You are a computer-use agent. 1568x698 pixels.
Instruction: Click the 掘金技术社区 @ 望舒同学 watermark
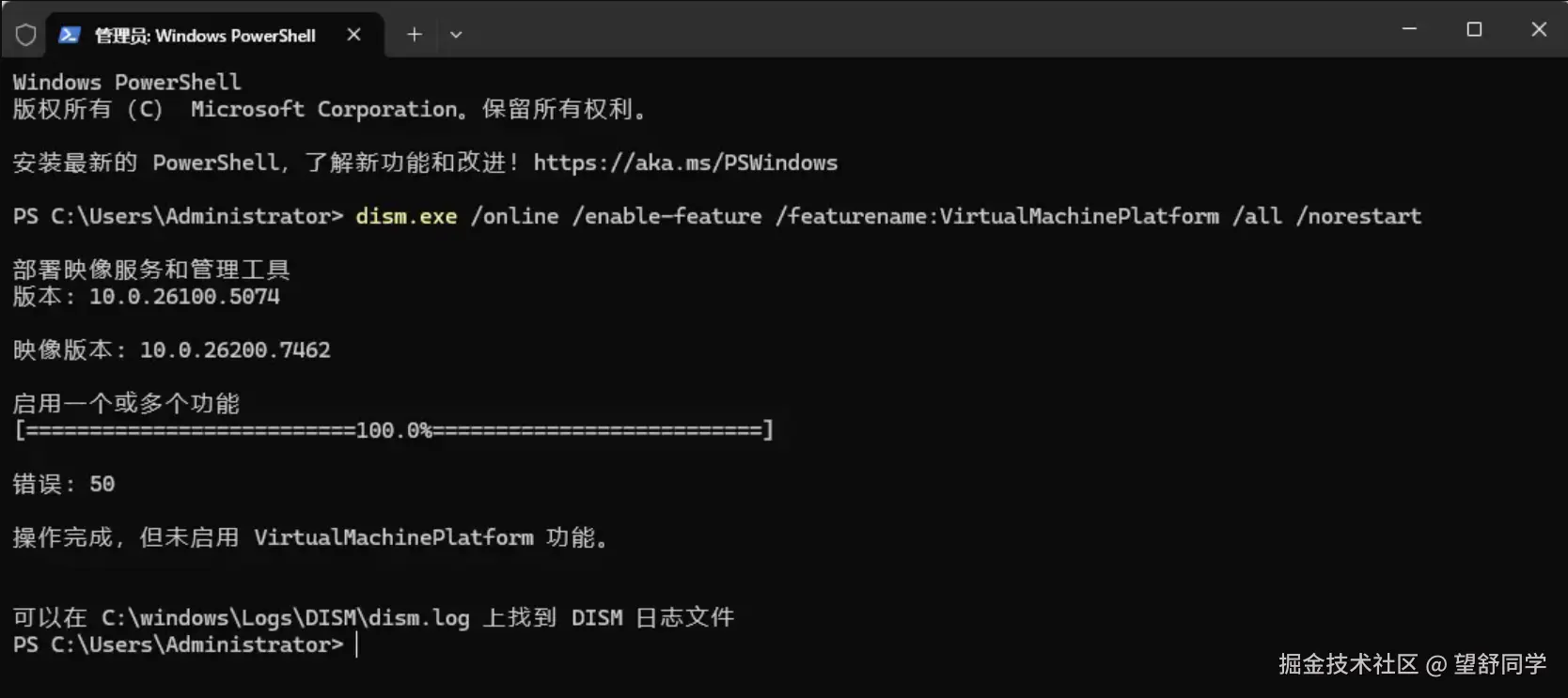(1412, 664)
